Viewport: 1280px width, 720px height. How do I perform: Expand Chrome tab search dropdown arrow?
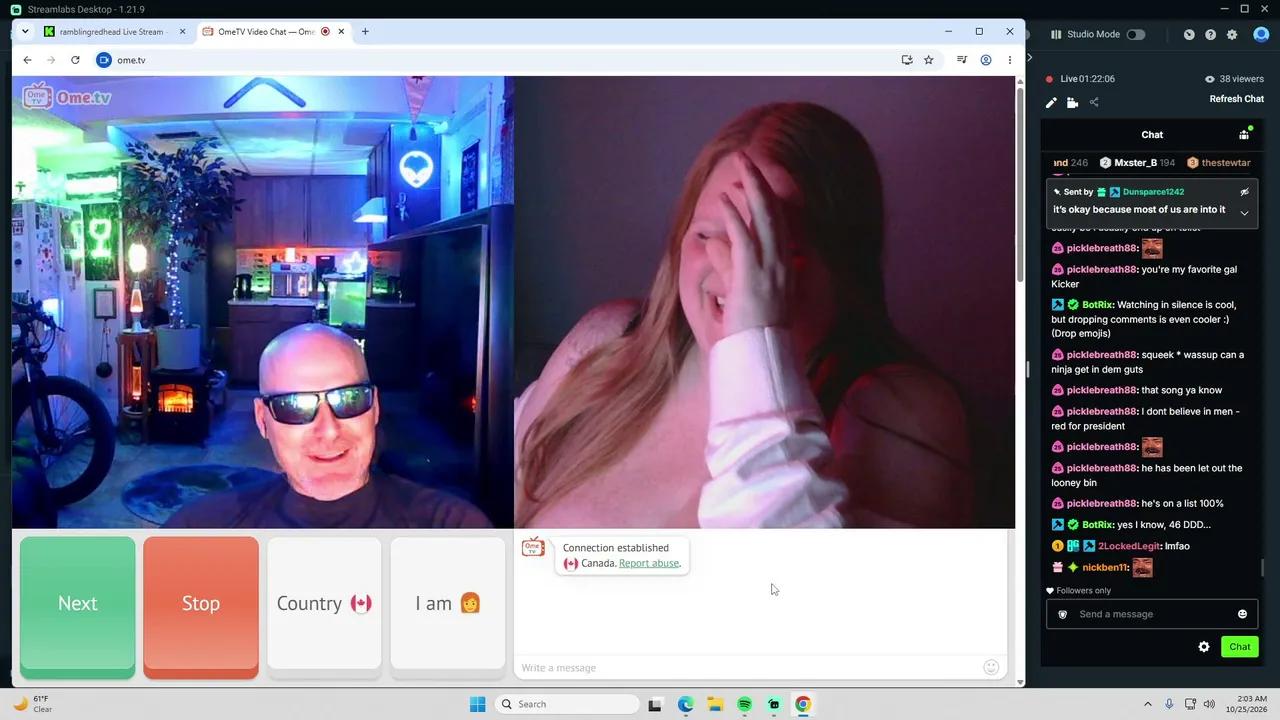coord(25,32)
